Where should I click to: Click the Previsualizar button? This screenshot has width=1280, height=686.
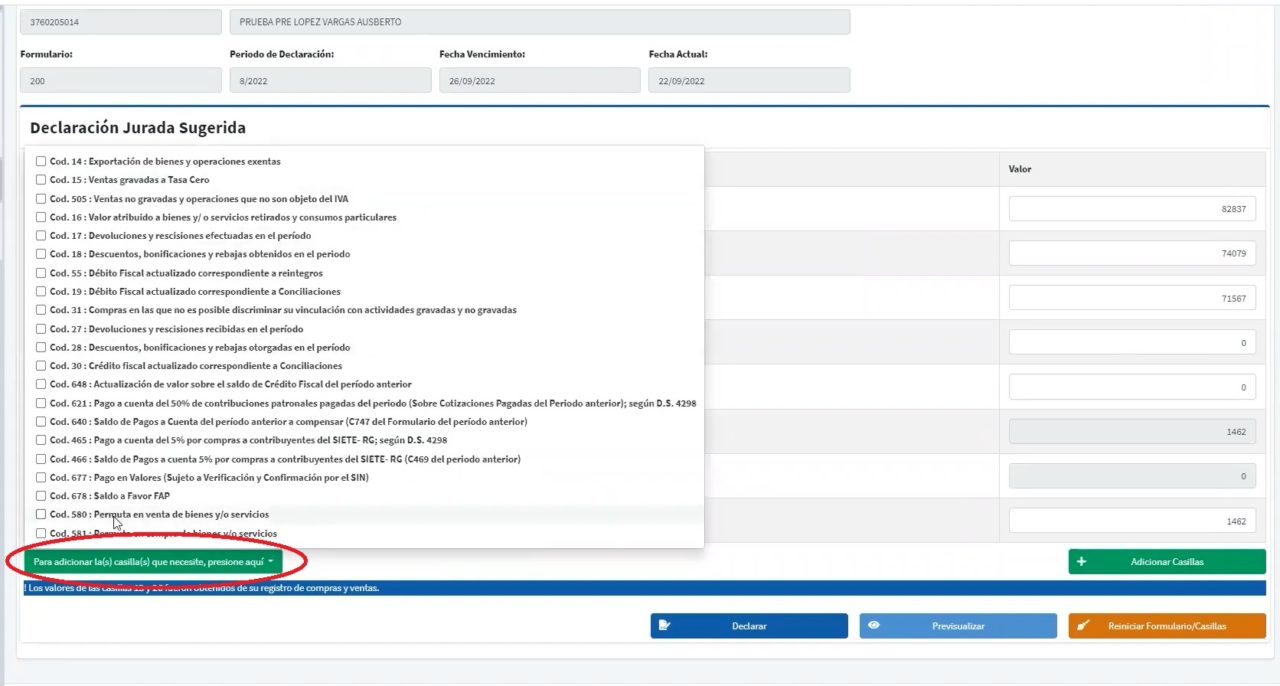(957, 626)
